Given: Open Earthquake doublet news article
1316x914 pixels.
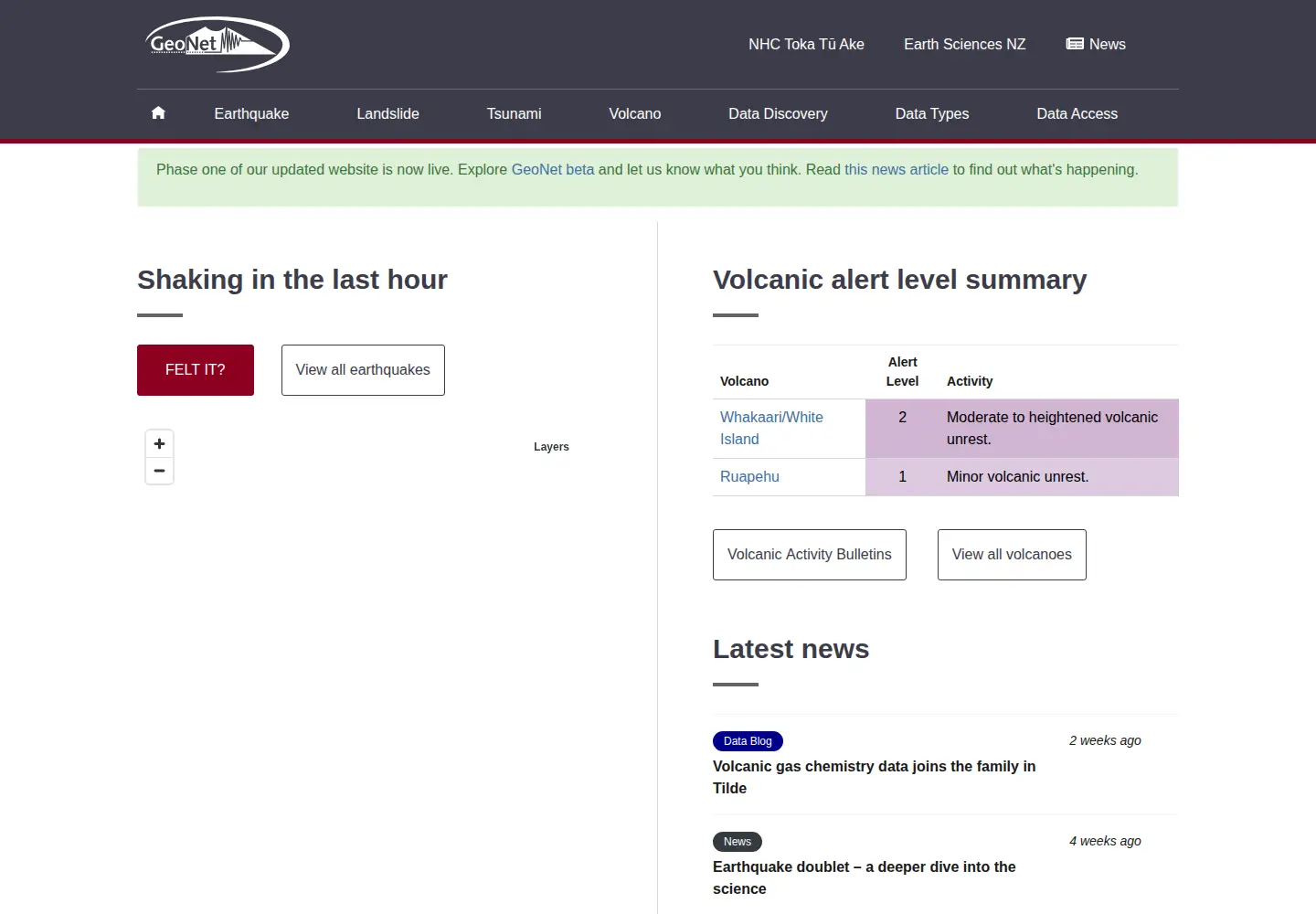Looking at the screenshot, I should click(864, 877).
